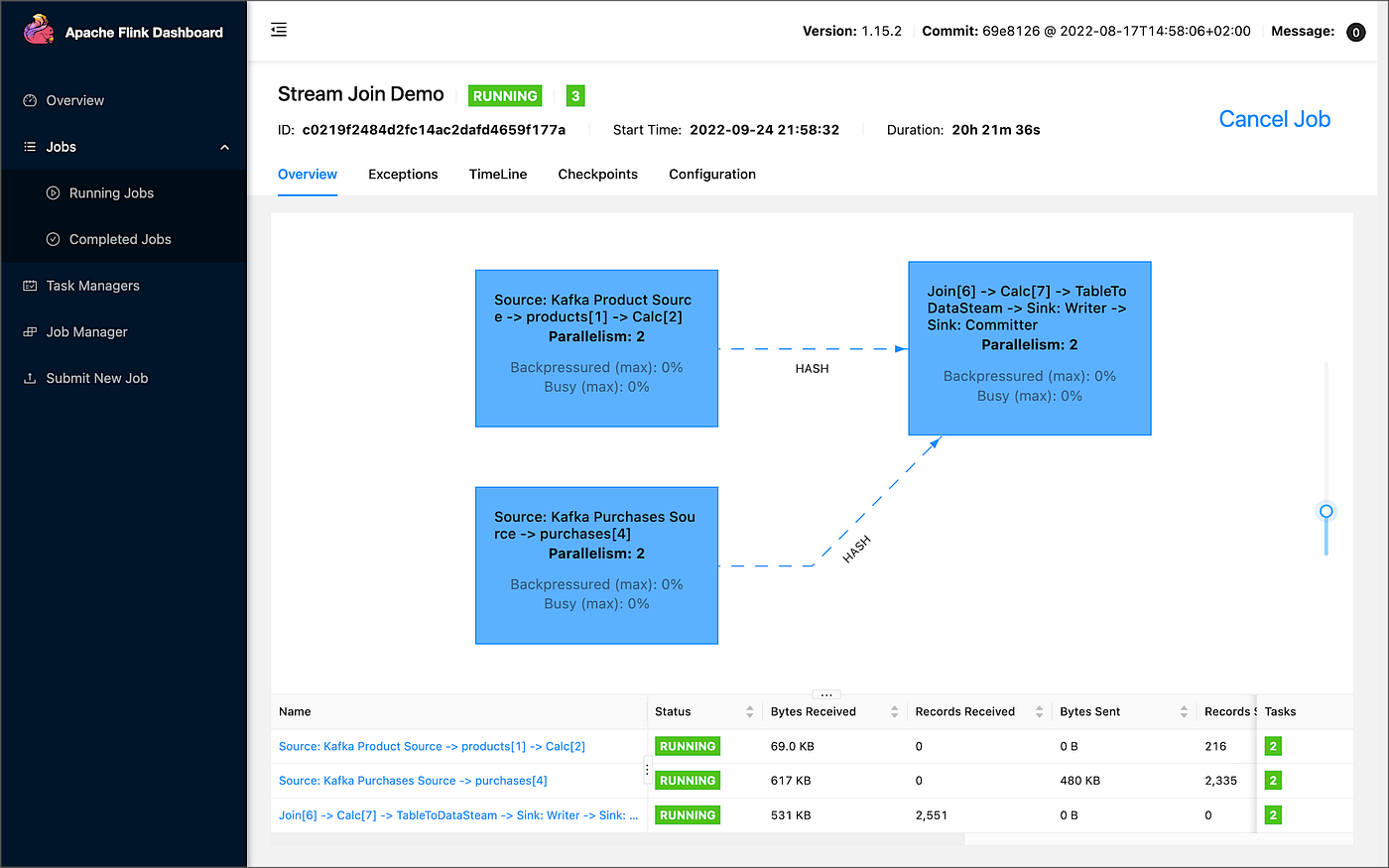
Task: Click the 69.0 KB bytes received cell
Action: [x=791, y=746]
